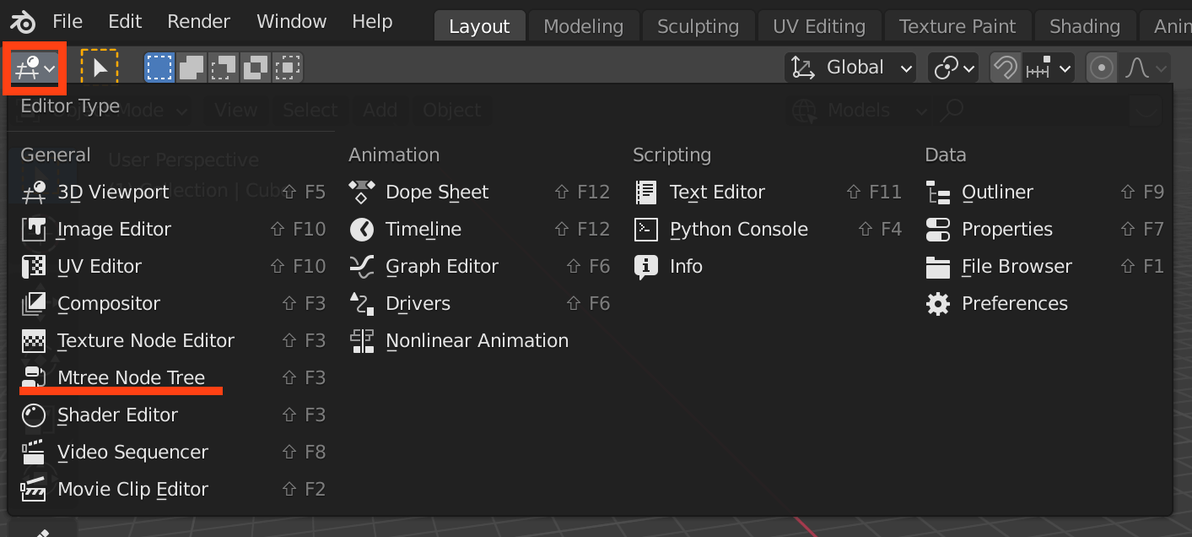
Task: Choose the Set New Selection mode icon
Action: [x=159, y=68]
